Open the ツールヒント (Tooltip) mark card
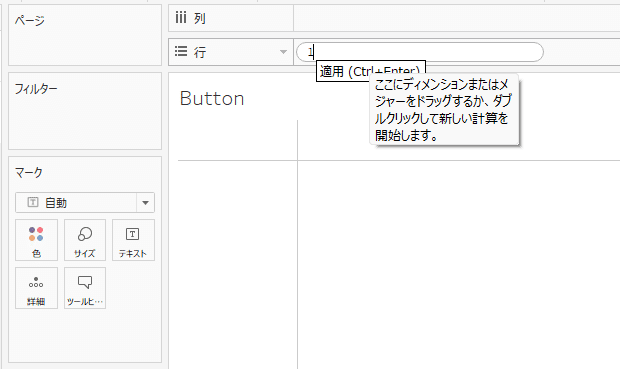The width and height of the screenshot is (620, 369). [x=85, y=288]
